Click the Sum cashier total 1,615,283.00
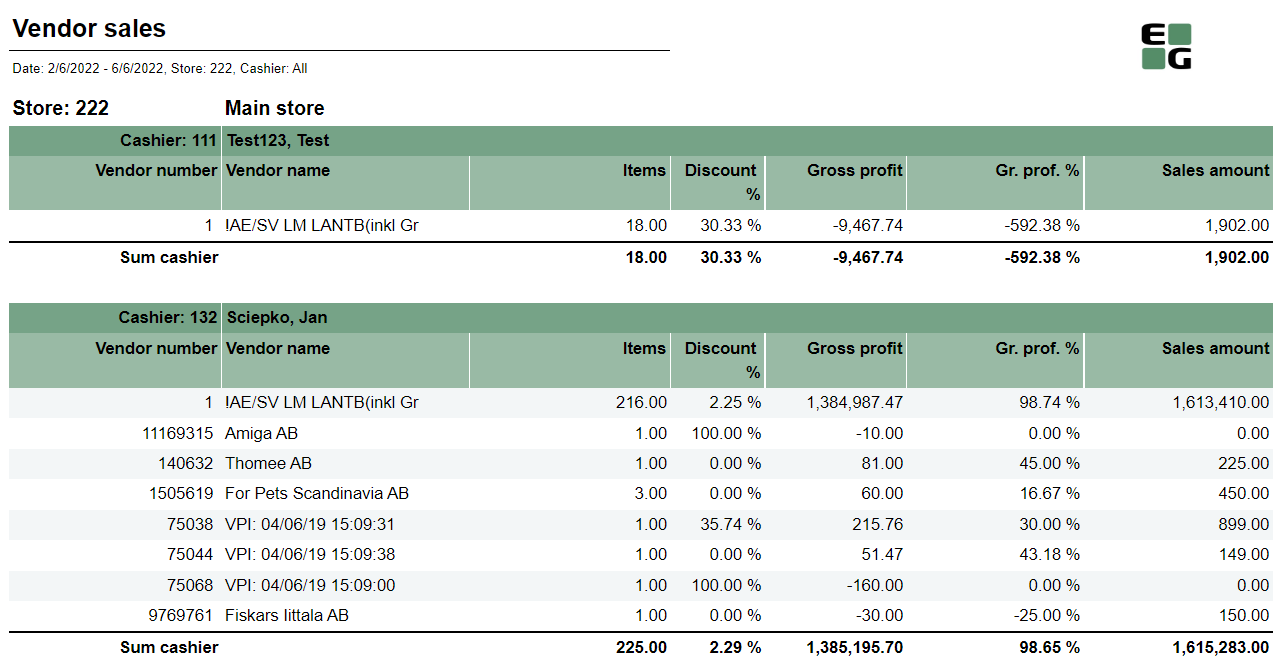The width and height of the screenshot is (1280, 672). (x=1217, y=647)
